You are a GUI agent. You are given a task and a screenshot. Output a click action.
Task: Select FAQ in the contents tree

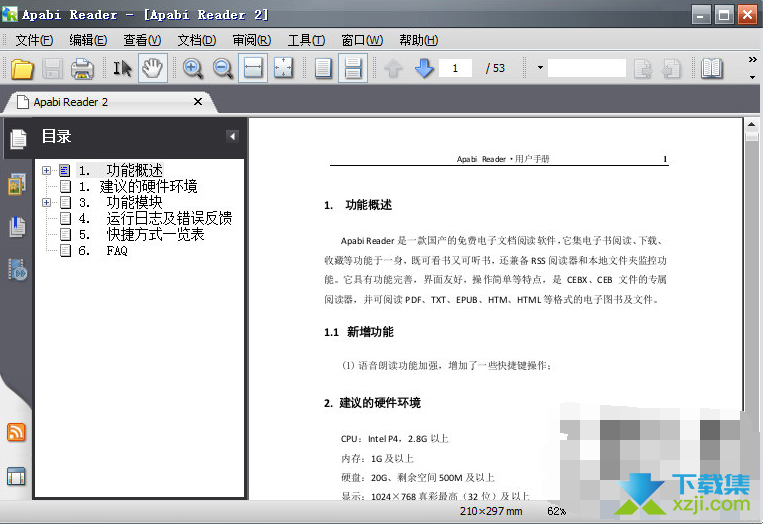pyautogui.click(x=103, y=251)
